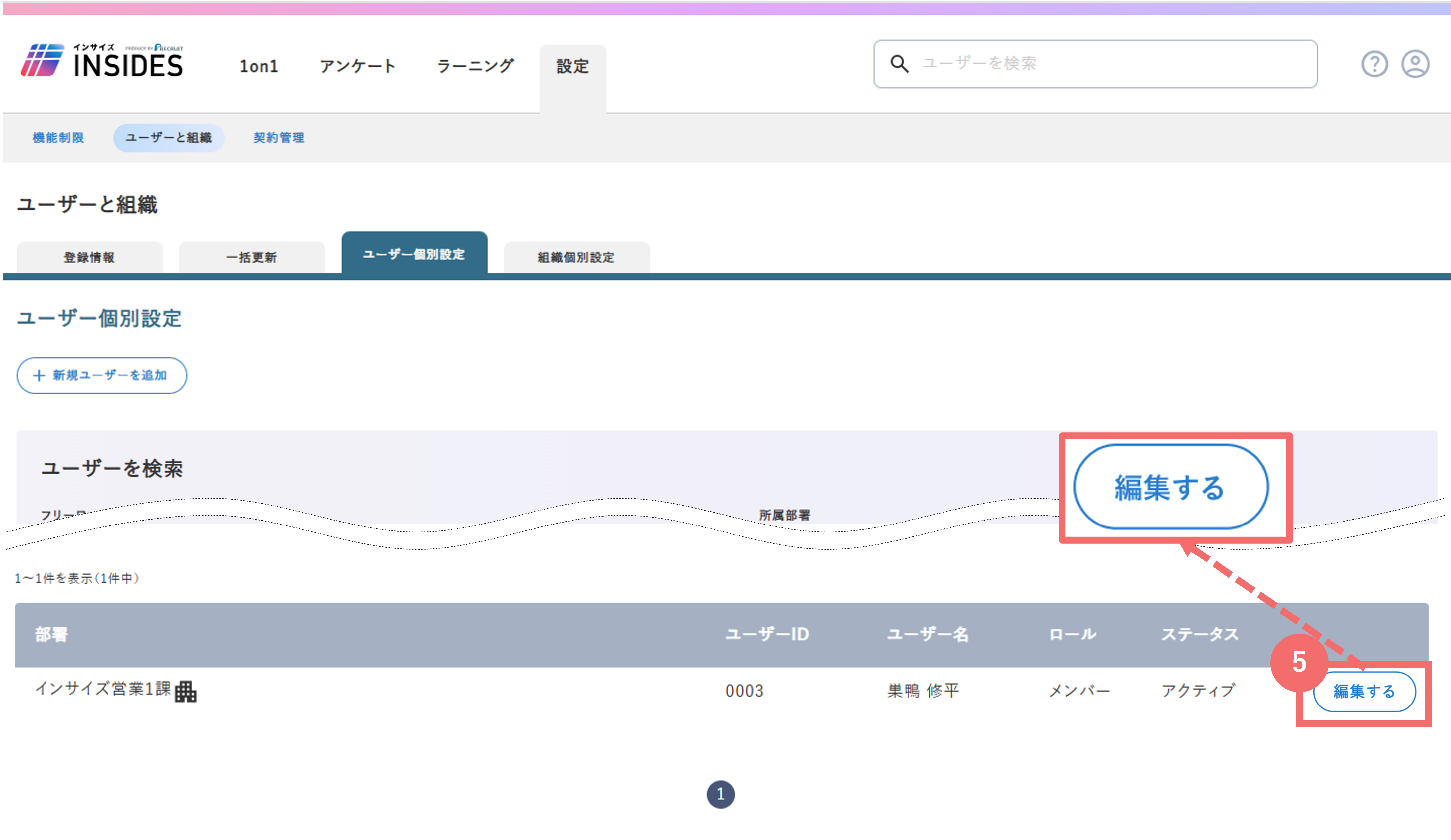1451x840 pixels.
Task: Open the ラーニング menu
Action: click(475, 66)
